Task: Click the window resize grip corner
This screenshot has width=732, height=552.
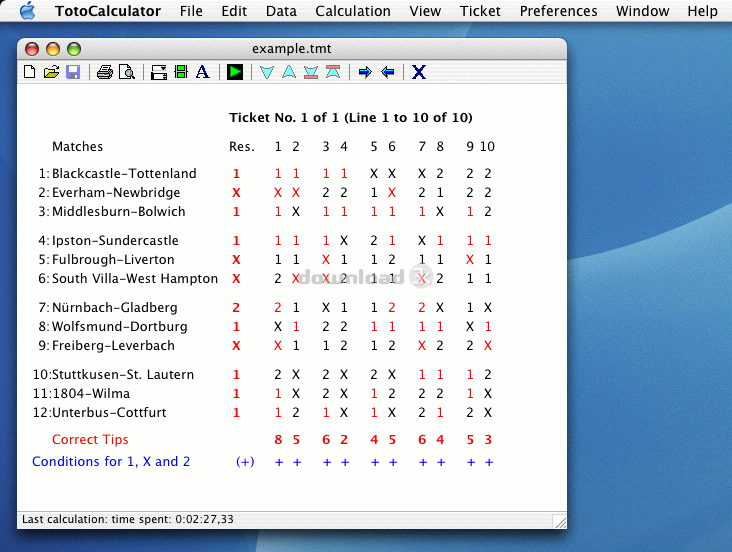Action: pyautogui.click(x=560, y=522)
